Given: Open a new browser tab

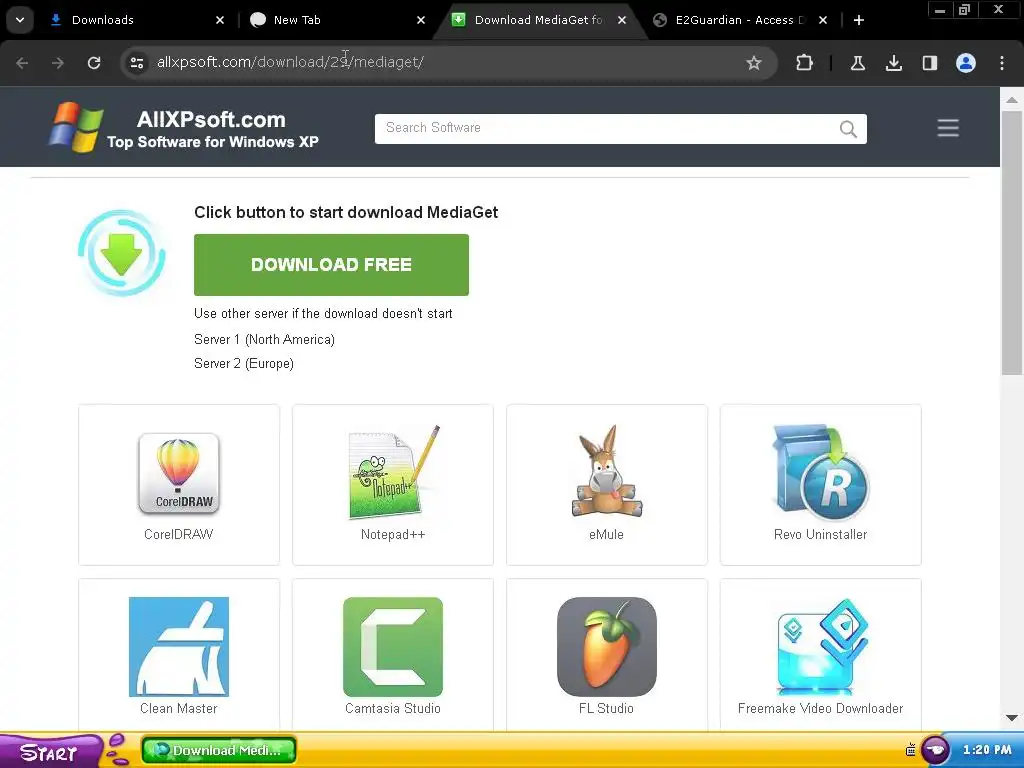Looking at the screenshot, I should point(859,20).
